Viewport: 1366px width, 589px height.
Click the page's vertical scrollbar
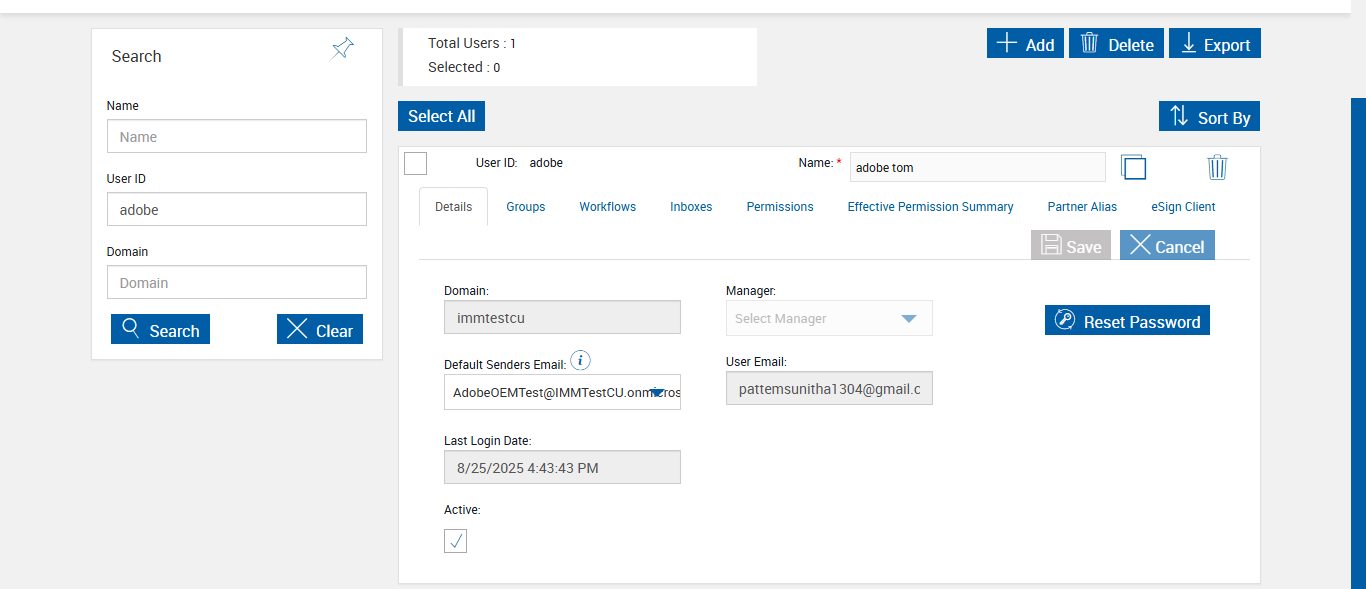coord(1358,340)
